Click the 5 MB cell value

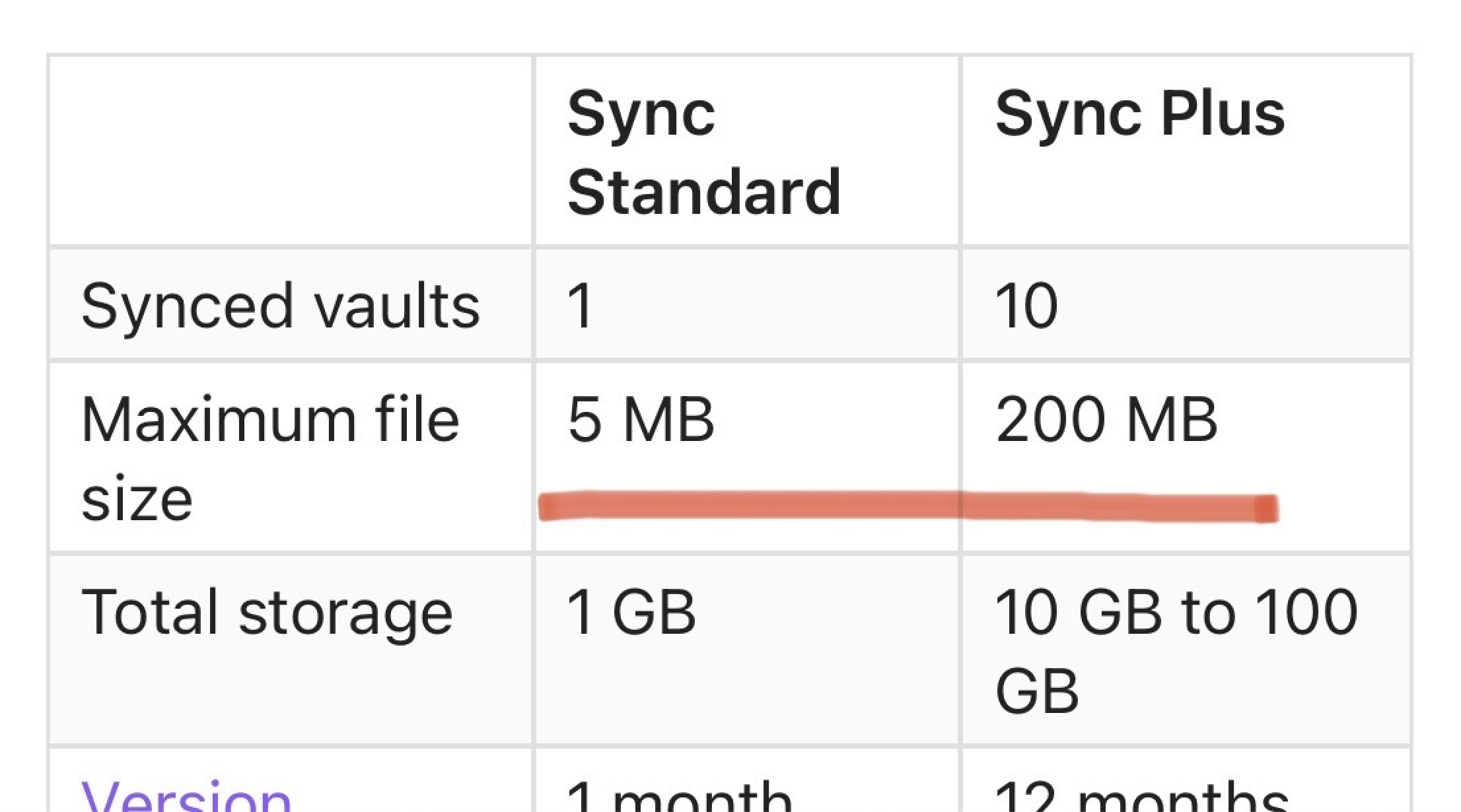point(641,420)
